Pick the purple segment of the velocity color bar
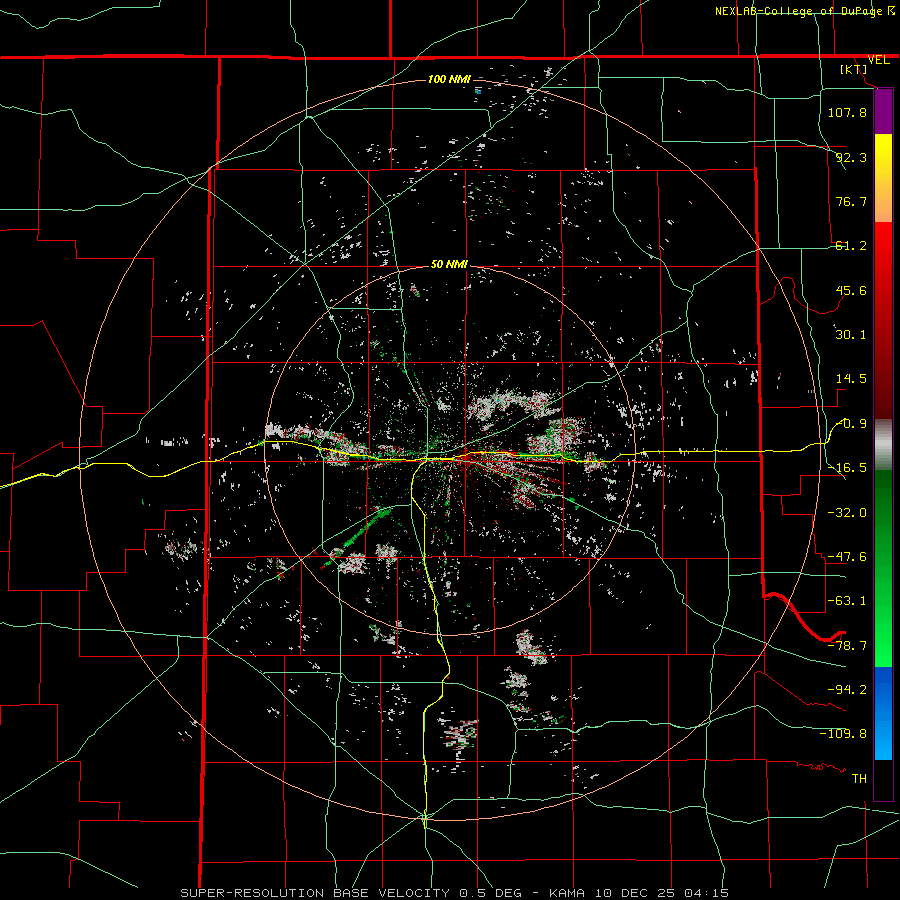 (883, 111)
